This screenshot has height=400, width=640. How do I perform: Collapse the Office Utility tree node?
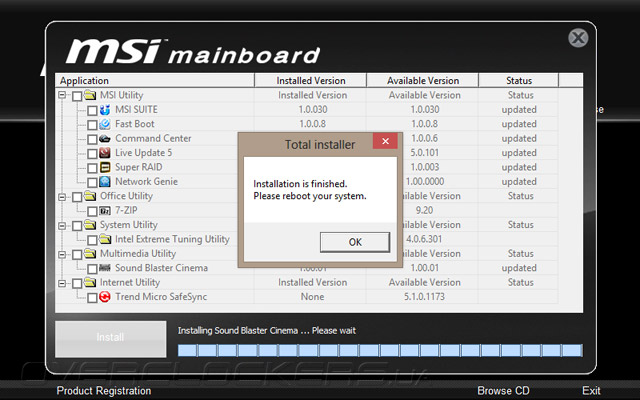[62, 197]
